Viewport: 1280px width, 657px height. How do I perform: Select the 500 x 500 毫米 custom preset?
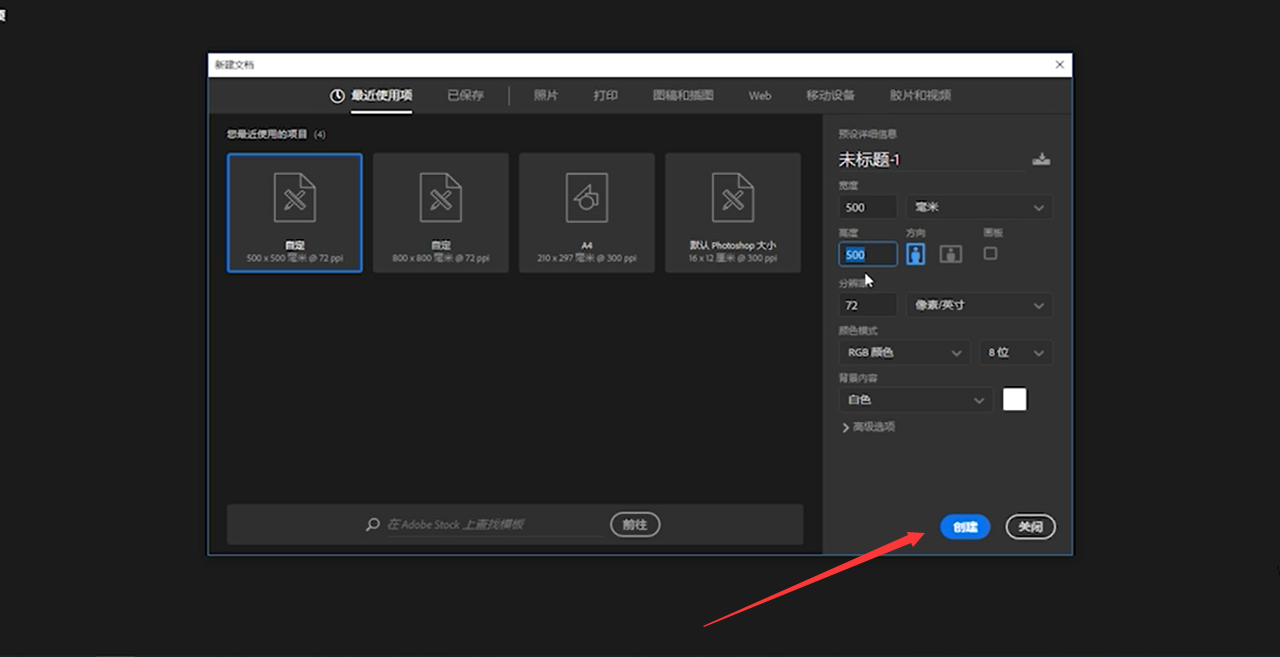(295, 212)
